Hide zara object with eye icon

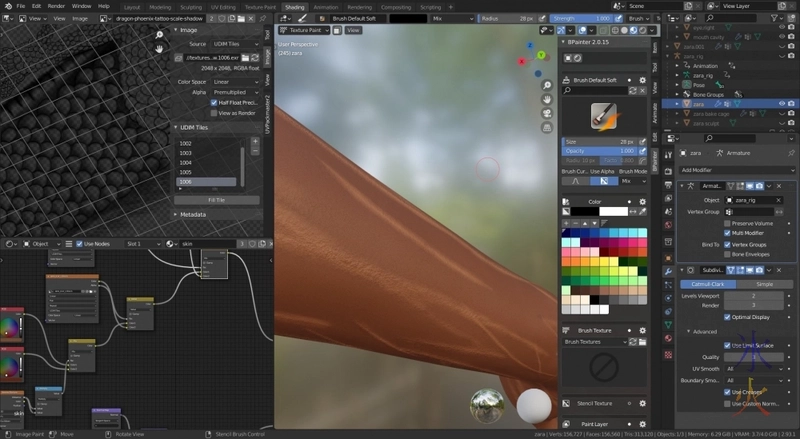[782, 104]
